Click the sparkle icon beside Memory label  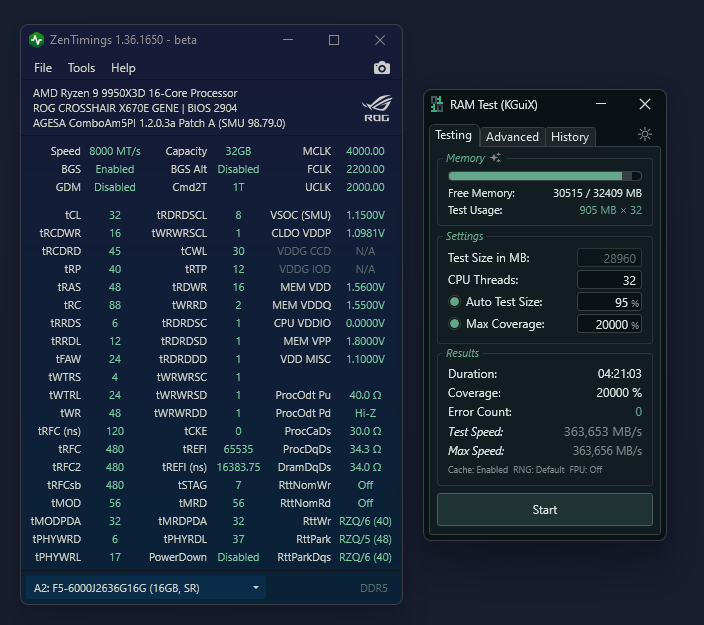(496, 158)
